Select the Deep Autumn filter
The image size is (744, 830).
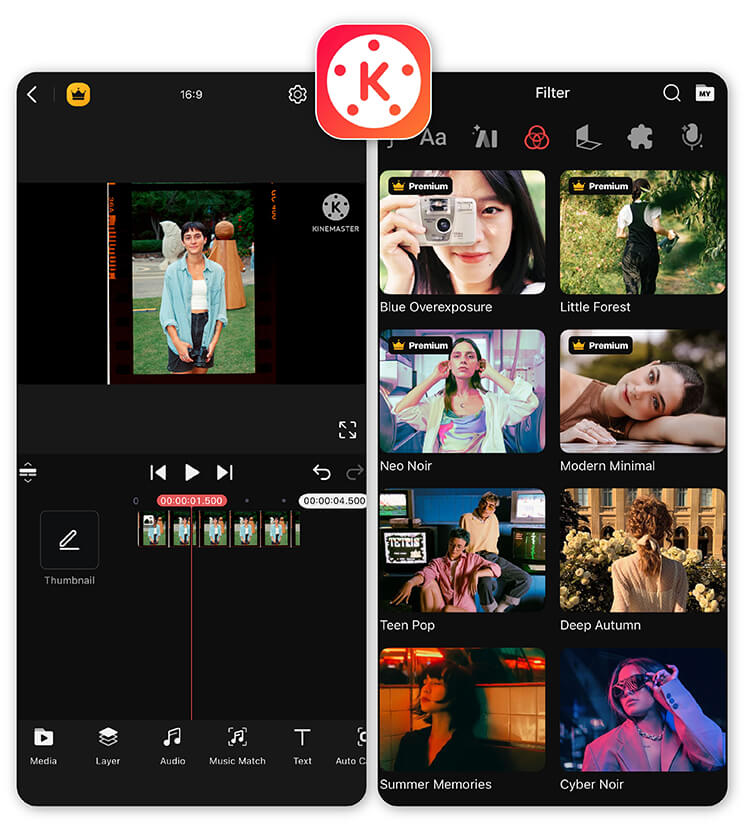[642, 551]
